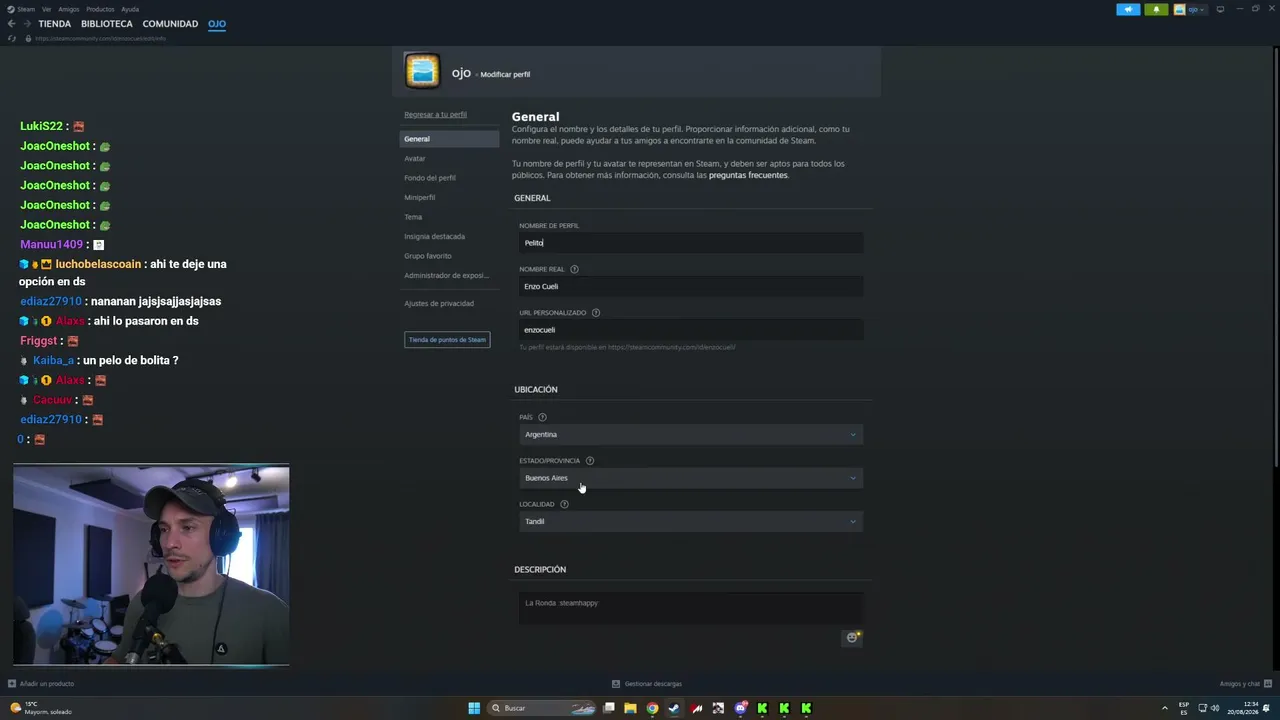Open Administrador de exposiciones in the sidebar

[x=446, y=275]
